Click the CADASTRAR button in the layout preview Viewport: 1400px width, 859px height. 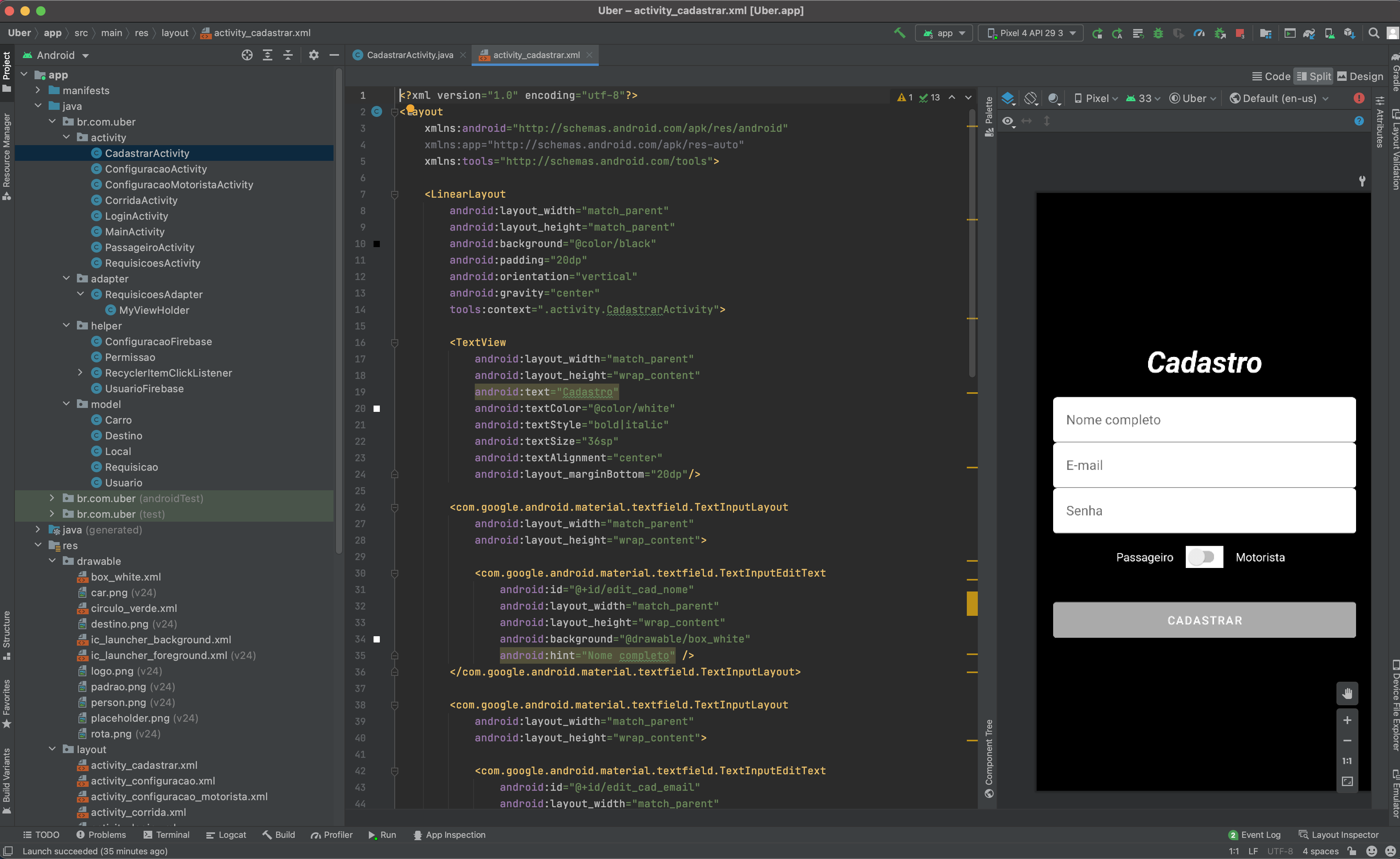(1204, 620)
